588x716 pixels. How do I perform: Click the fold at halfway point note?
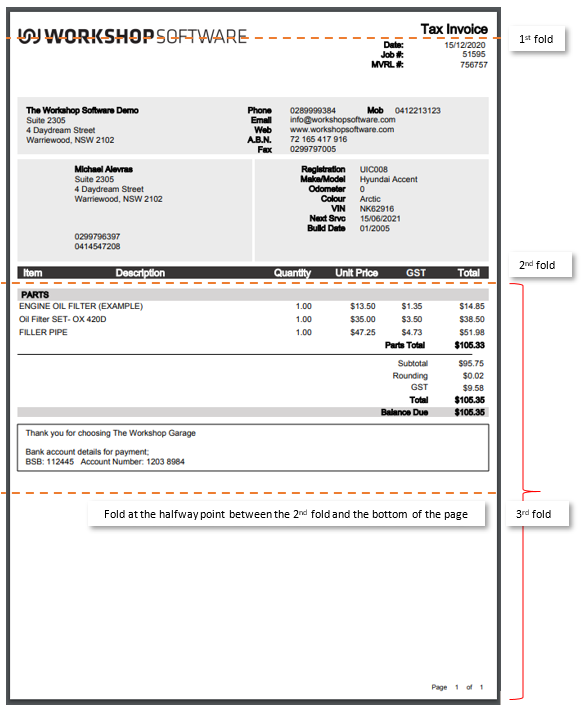click(286, 514)
